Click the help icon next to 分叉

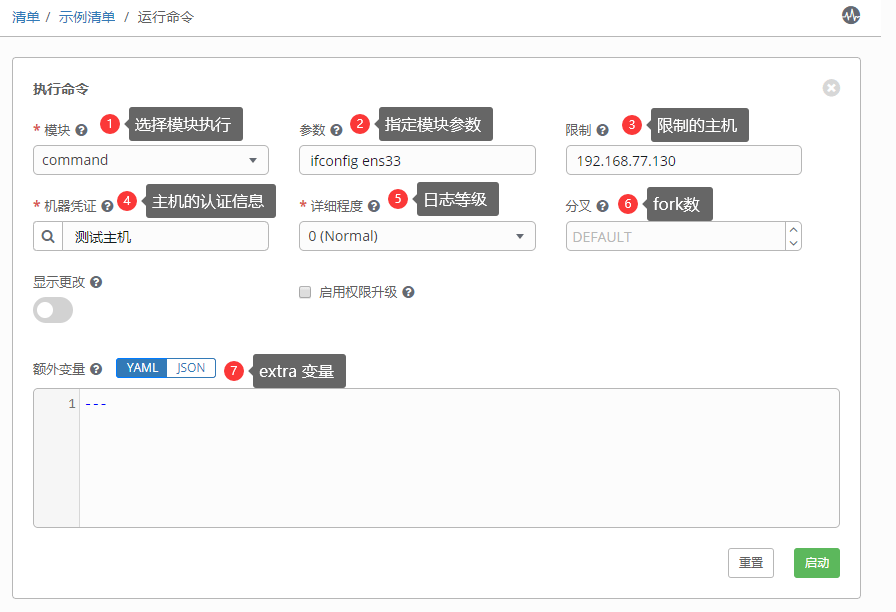pyautogui.click(x=602, y=206)
